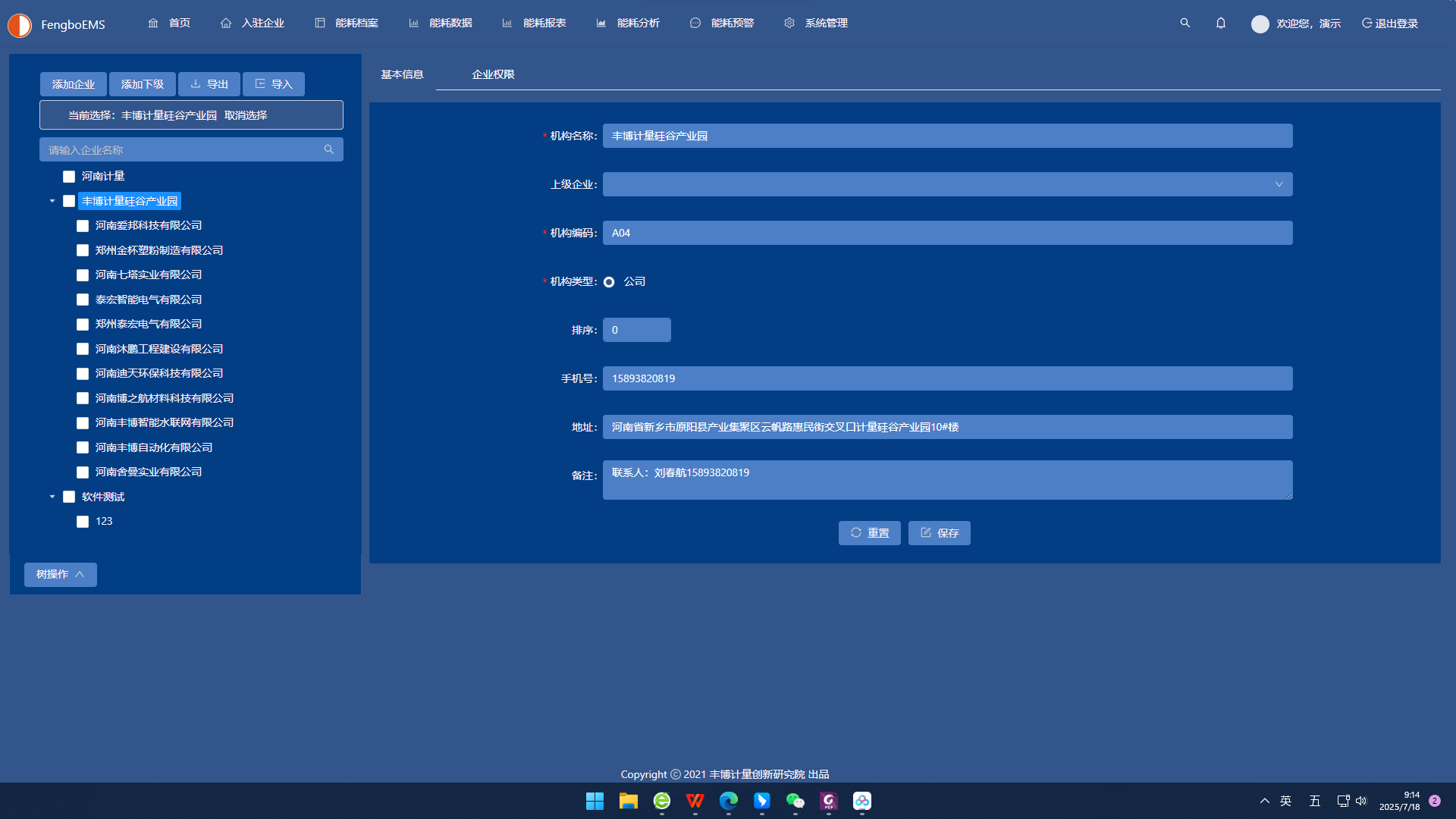Launch WPS Office from taskbar
Screen dimensions: 1456x819
click(x=695, y=801)
